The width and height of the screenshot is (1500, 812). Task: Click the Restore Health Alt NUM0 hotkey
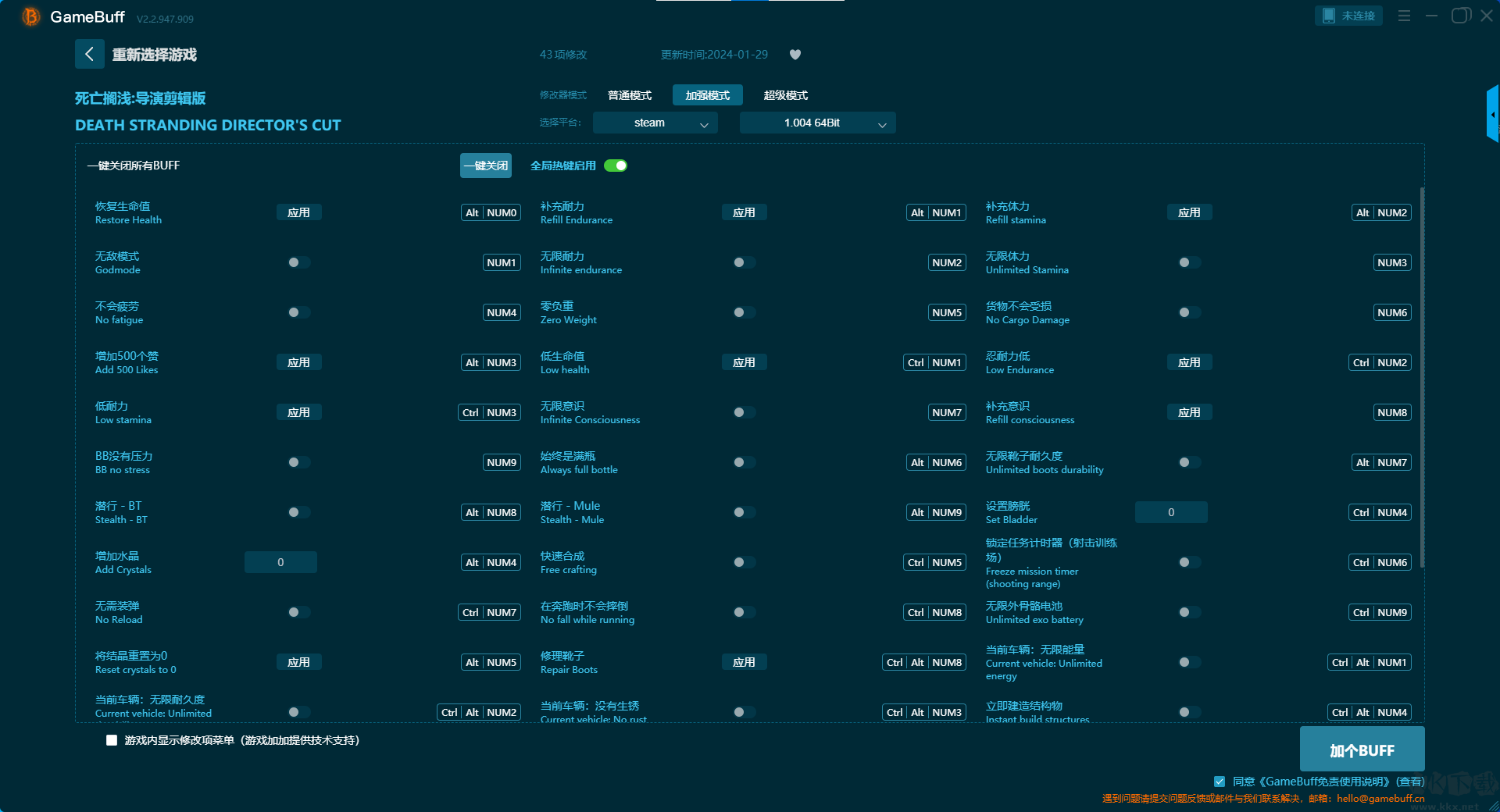pyautogui.click(x=491, y=212)
